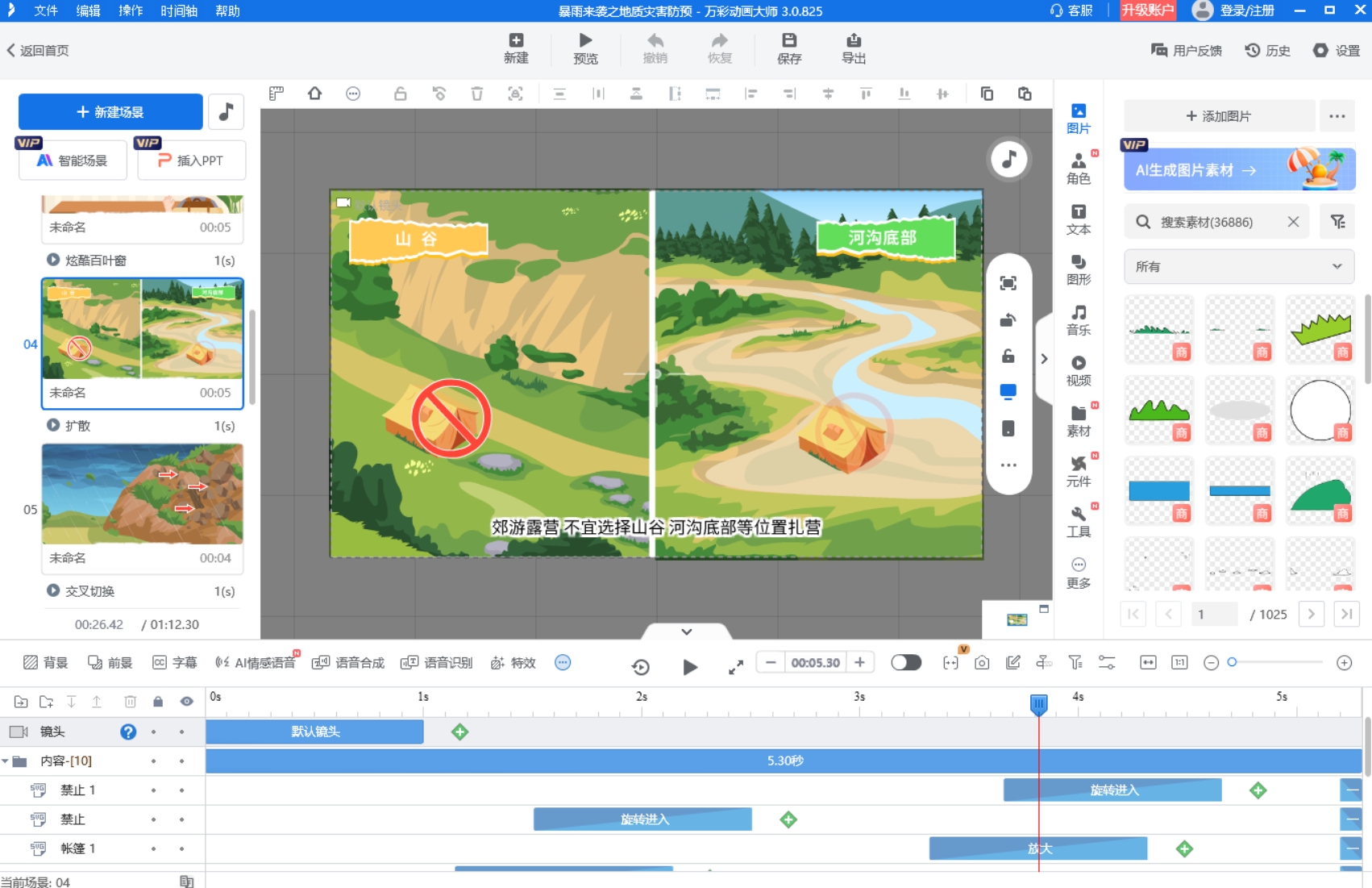The height and width of the screenshot is (888, 1372).
Task: Open the 时间轴 menu
Action: 178,10
